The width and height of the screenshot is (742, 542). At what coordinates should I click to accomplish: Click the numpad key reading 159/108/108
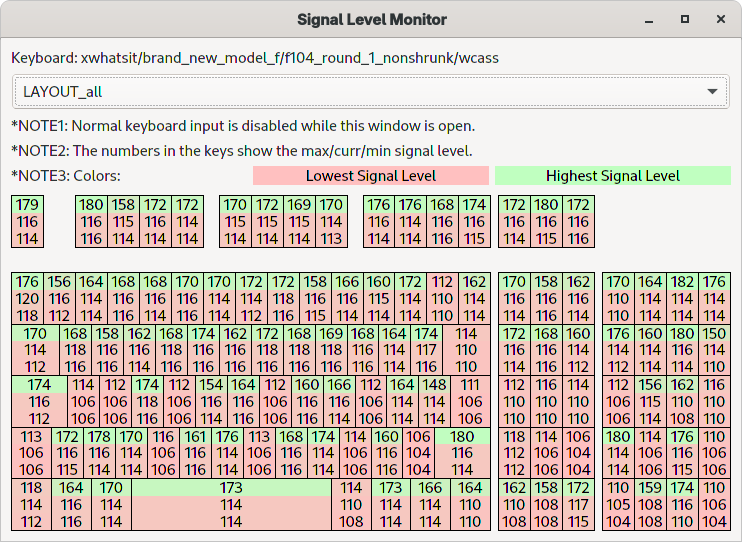pos(651,505)
